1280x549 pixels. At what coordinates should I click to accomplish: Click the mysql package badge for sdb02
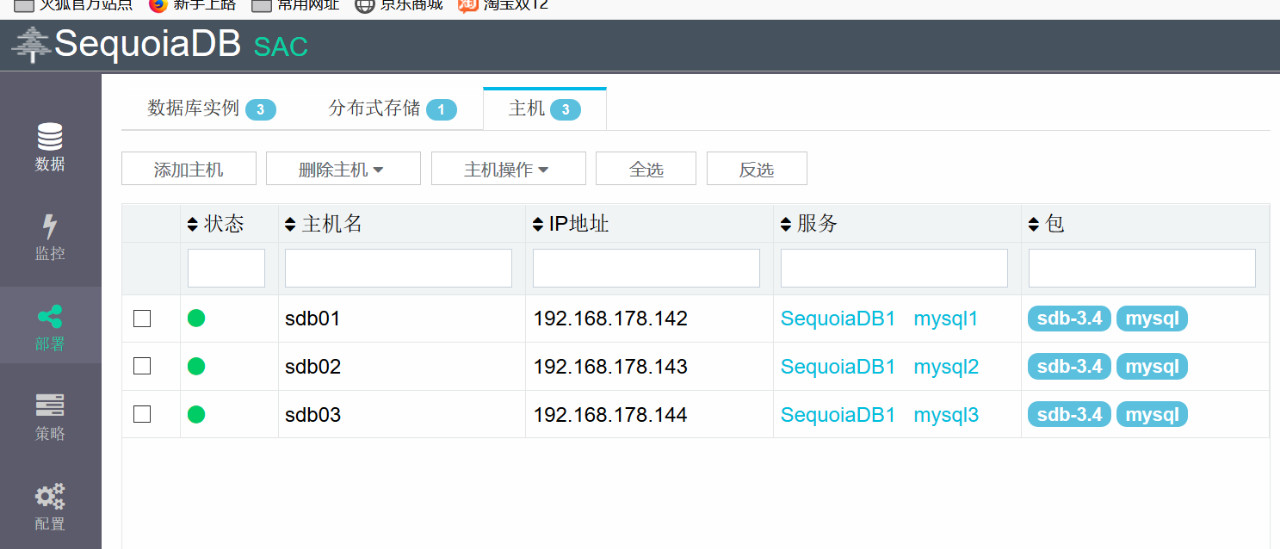[1152, 367]
